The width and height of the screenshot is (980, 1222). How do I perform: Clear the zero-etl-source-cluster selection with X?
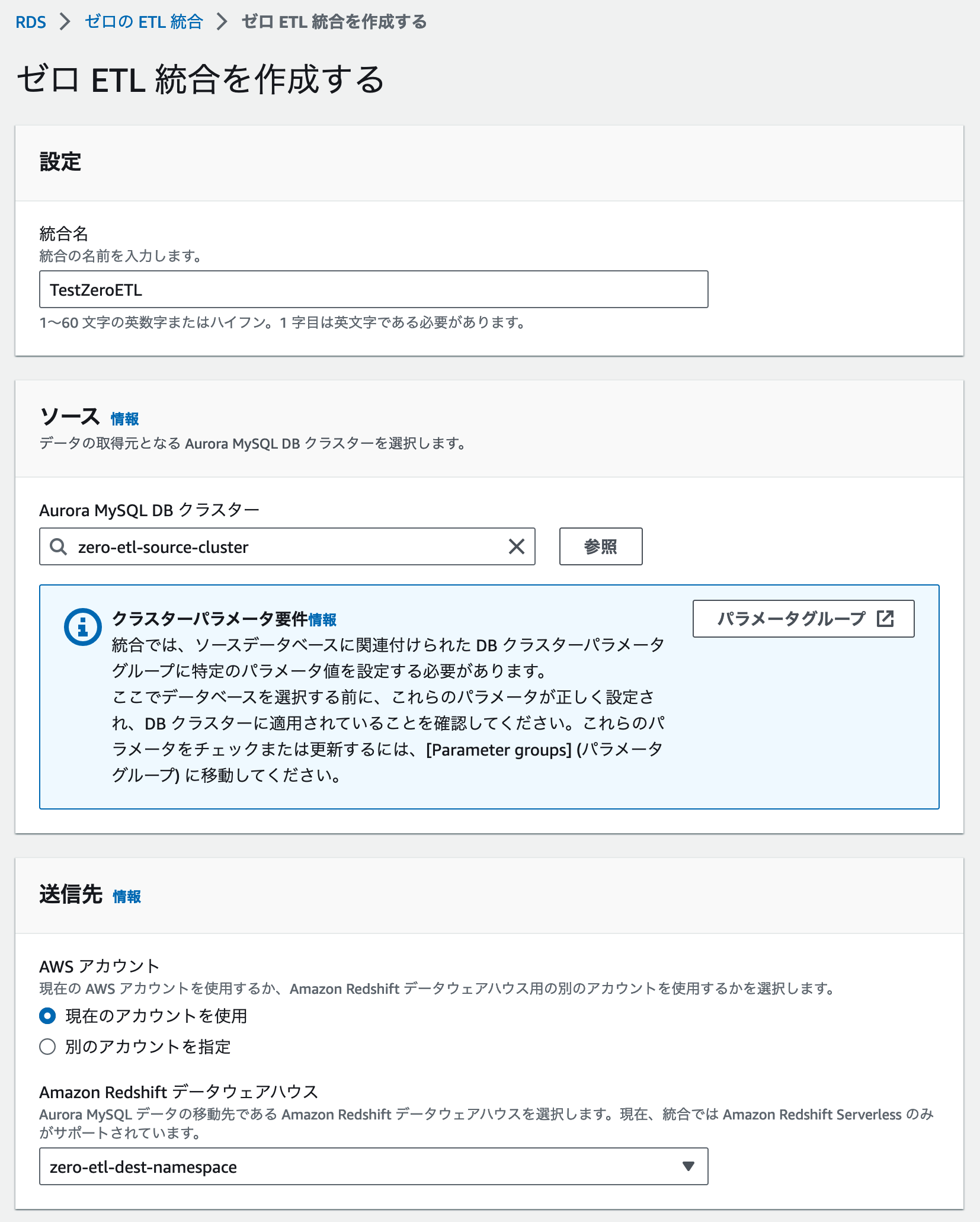[x=517, y=546]
